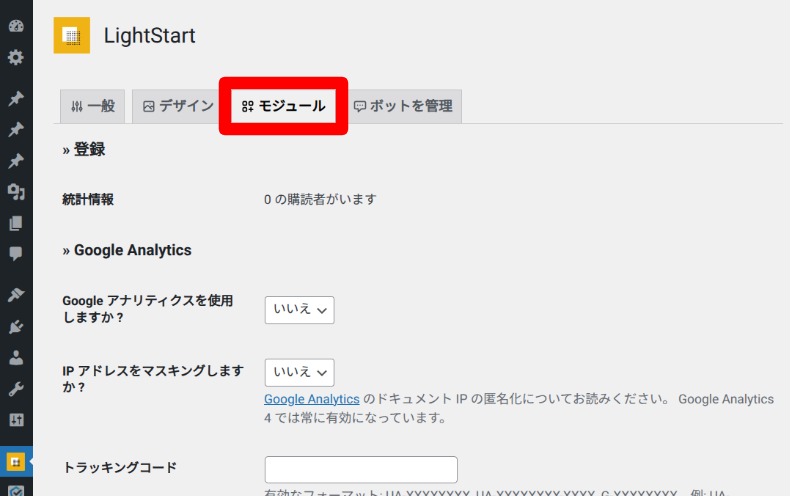Click the gear icon below Dashboard in sidebar
Viewport: 790px width, 496px height.
pyautogui.click(x=16, y=57)
